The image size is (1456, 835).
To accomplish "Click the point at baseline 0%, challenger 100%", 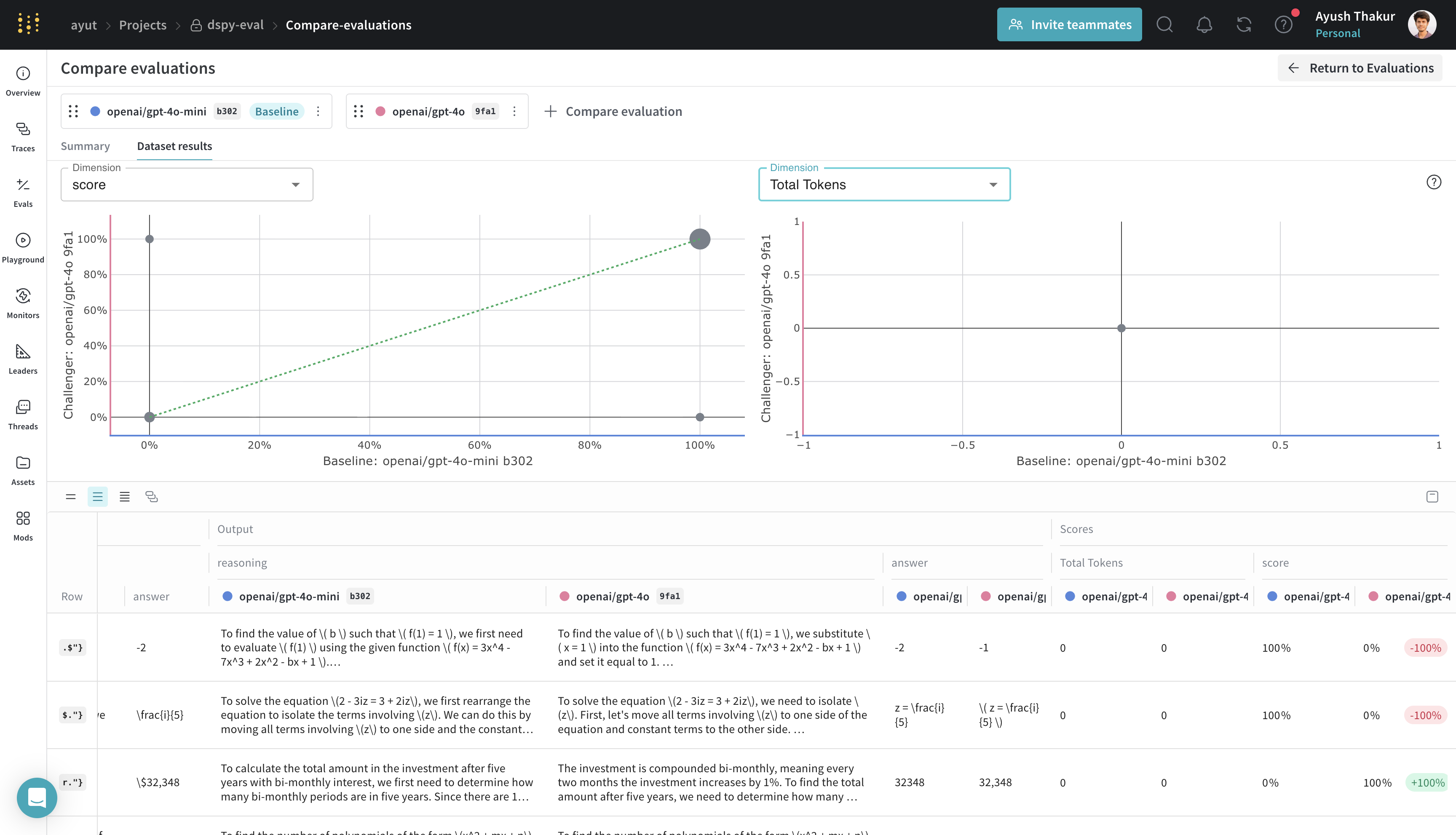I will (x=149, y=239).
